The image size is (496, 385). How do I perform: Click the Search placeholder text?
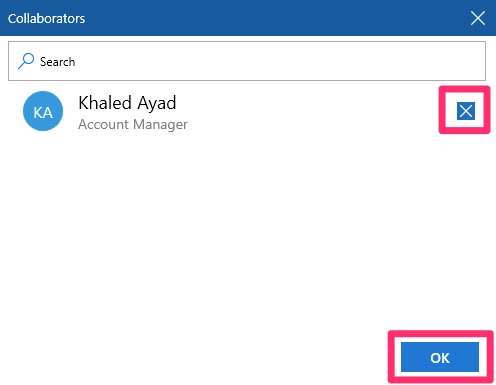[x=57, y=62]
